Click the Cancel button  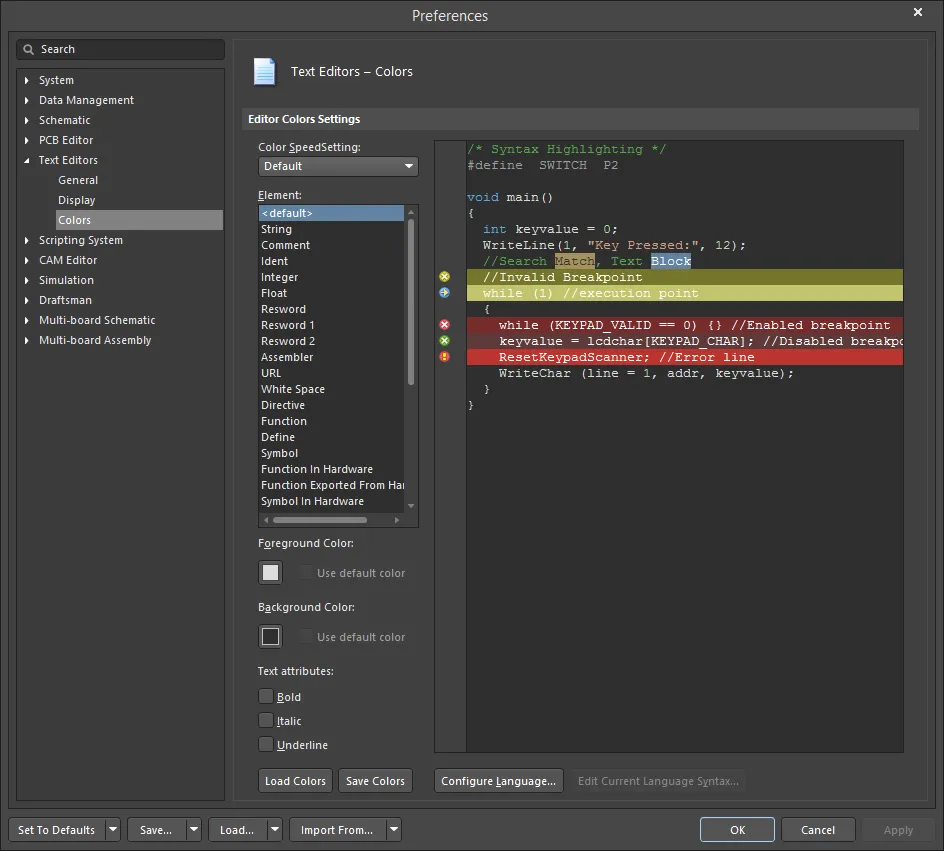818,829
